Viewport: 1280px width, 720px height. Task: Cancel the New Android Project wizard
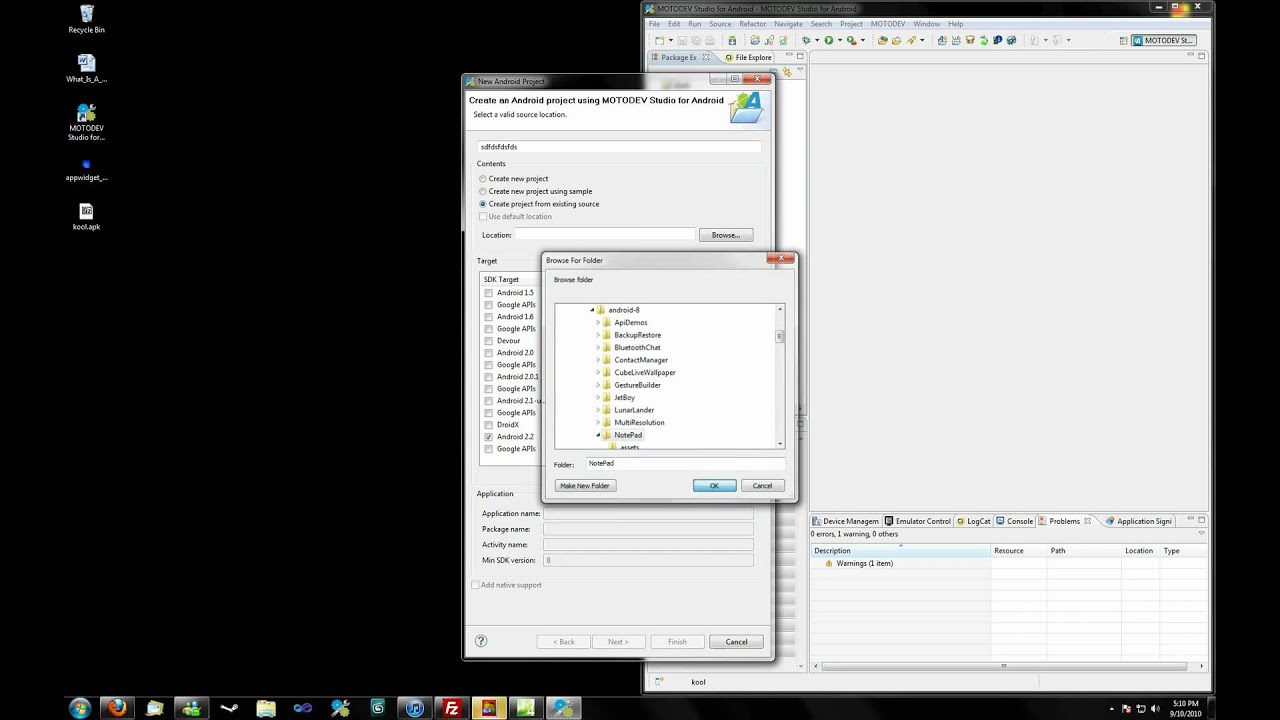click(736, 642)
